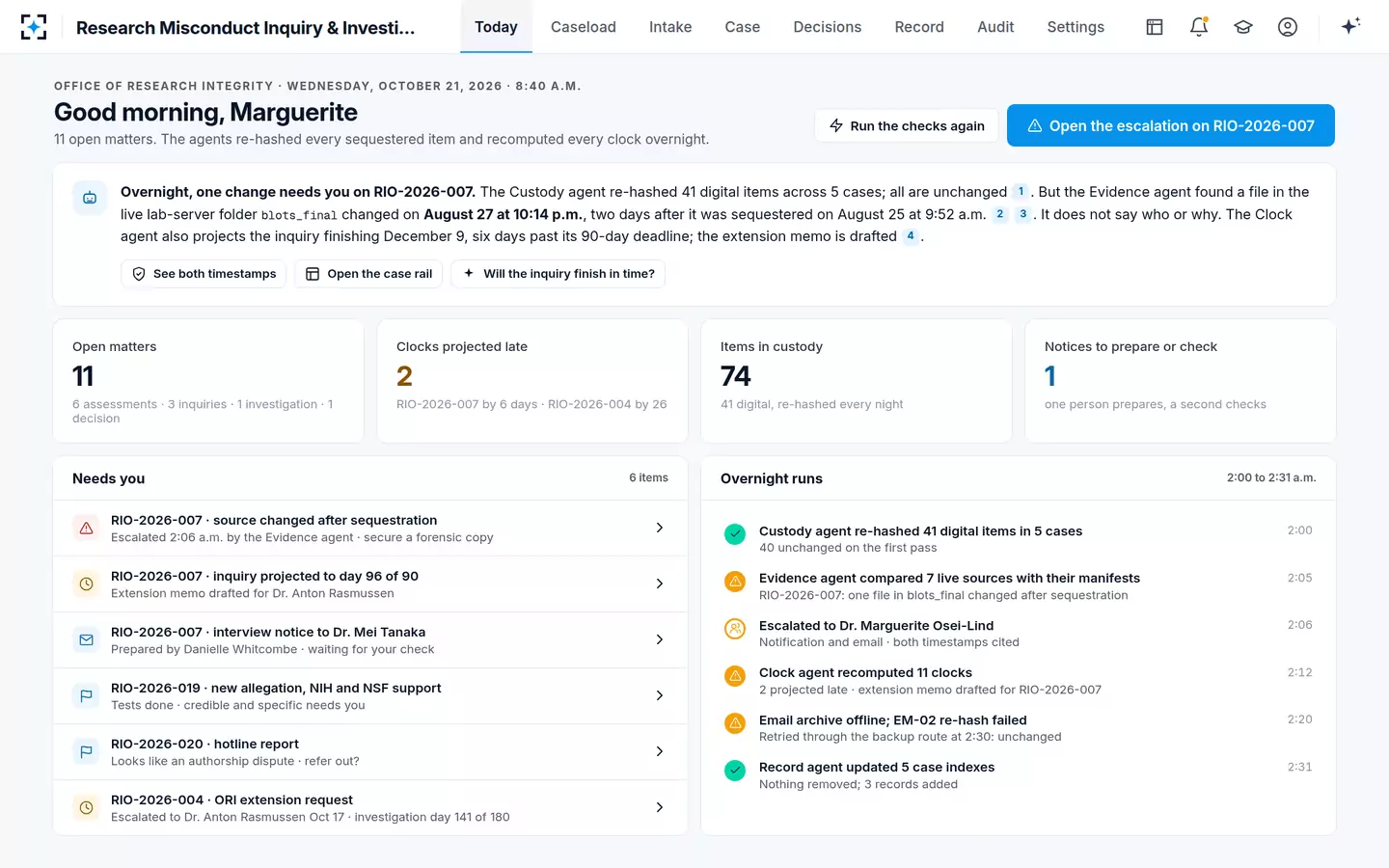Viewport: 1389px width, 868px height.
Task: Open the Clocks projected late card
Action: (532, 381)
